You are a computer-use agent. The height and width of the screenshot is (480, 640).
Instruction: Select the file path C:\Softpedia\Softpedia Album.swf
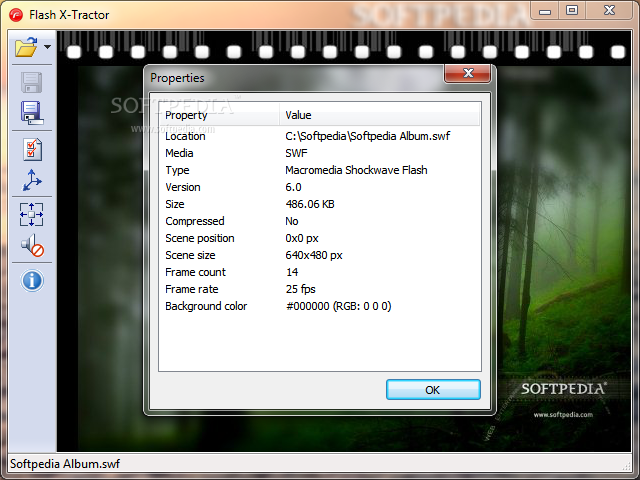tap(367, 136)
